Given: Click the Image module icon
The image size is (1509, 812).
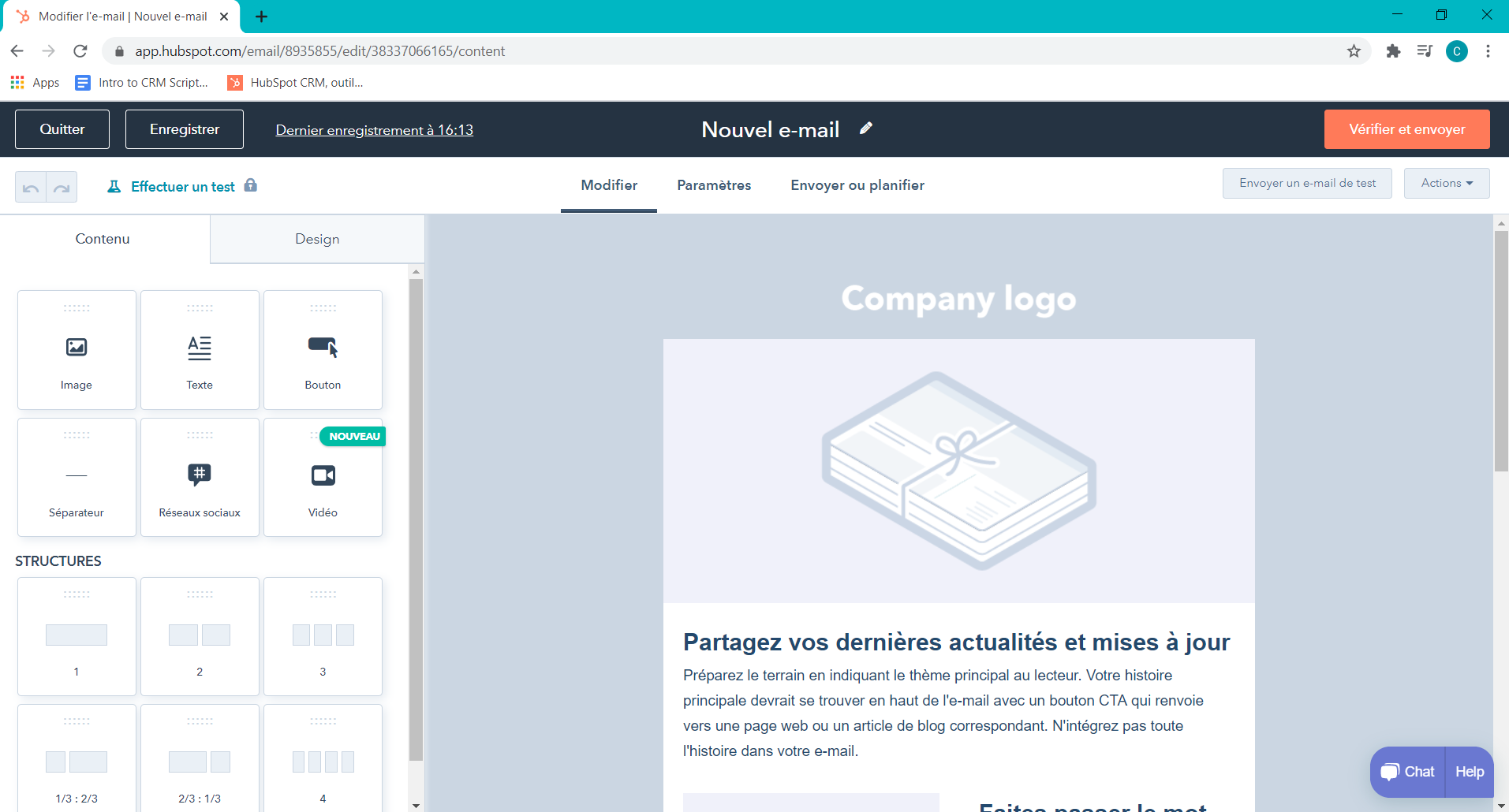Looking at the screenshot, I should 77,347.
